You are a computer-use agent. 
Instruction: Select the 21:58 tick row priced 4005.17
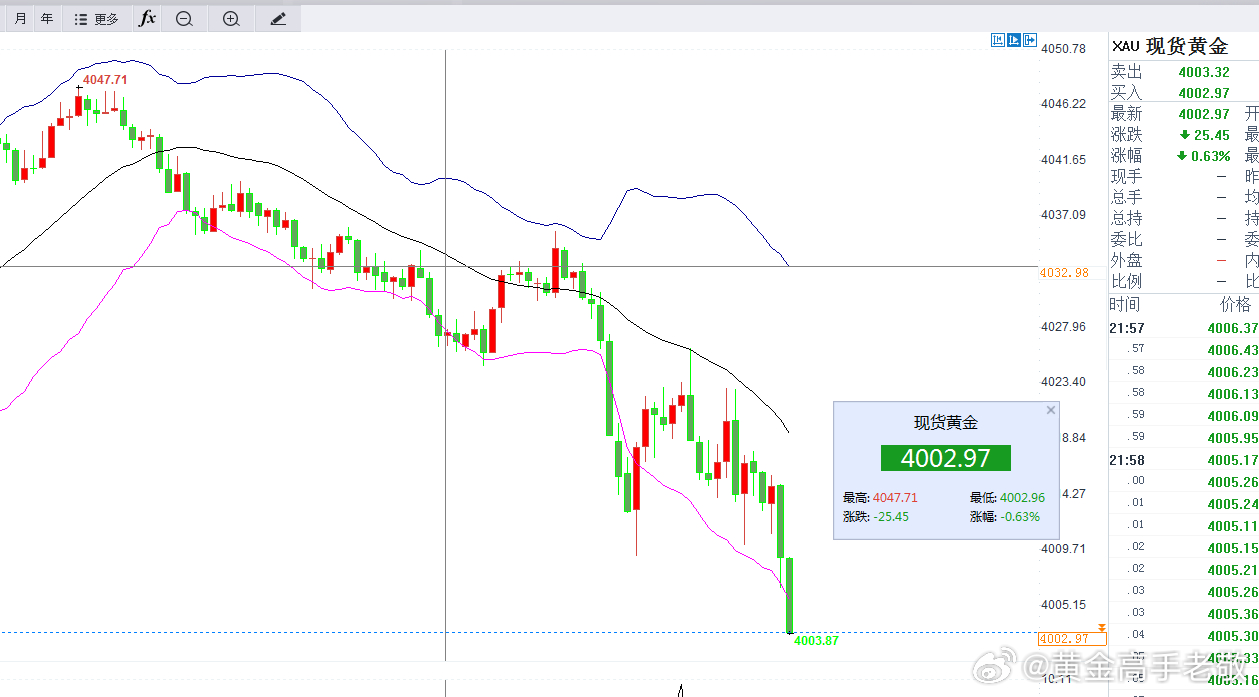[x=1184, y=460]
